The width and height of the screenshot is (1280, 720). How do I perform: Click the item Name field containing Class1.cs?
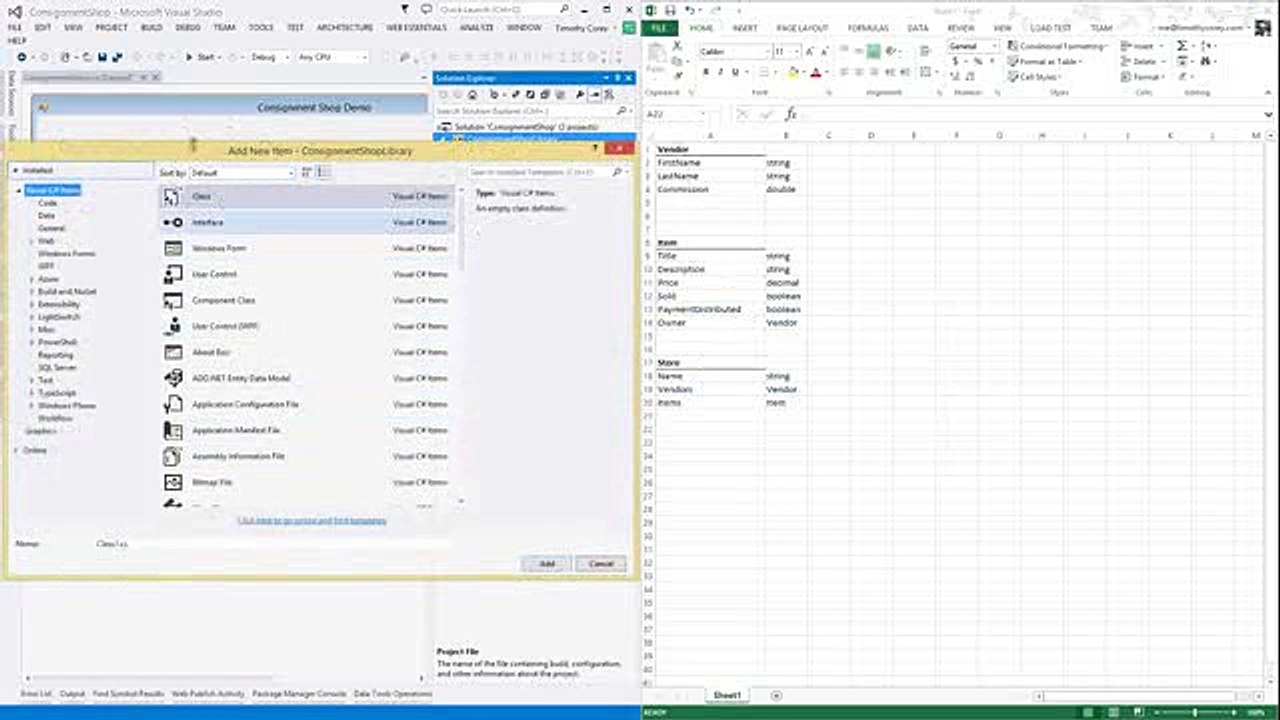tap(270, 544)
